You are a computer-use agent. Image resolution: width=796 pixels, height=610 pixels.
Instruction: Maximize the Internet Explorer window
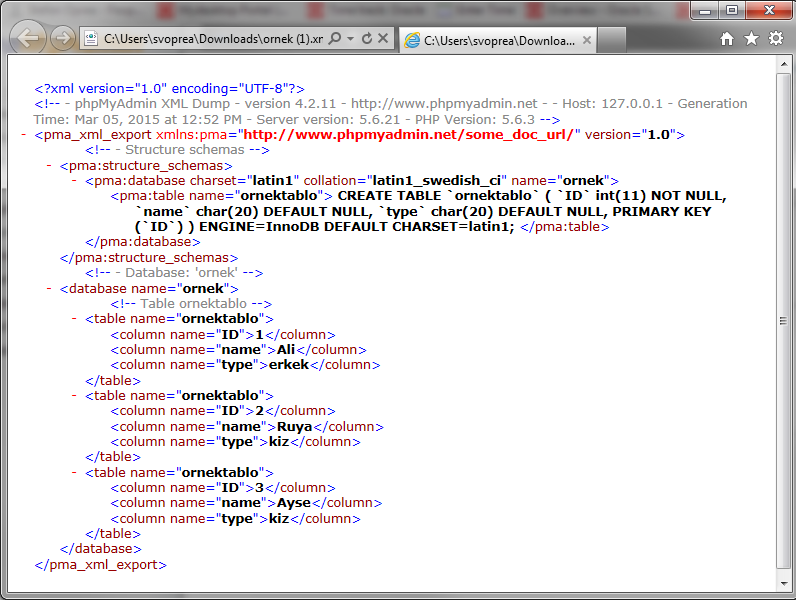(732, 10)
